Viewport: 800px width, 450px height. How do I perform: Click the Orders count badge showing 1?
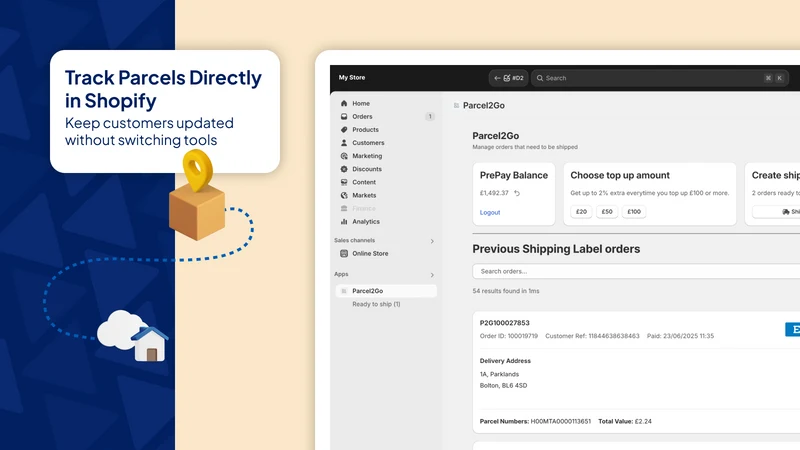(430, 116)
